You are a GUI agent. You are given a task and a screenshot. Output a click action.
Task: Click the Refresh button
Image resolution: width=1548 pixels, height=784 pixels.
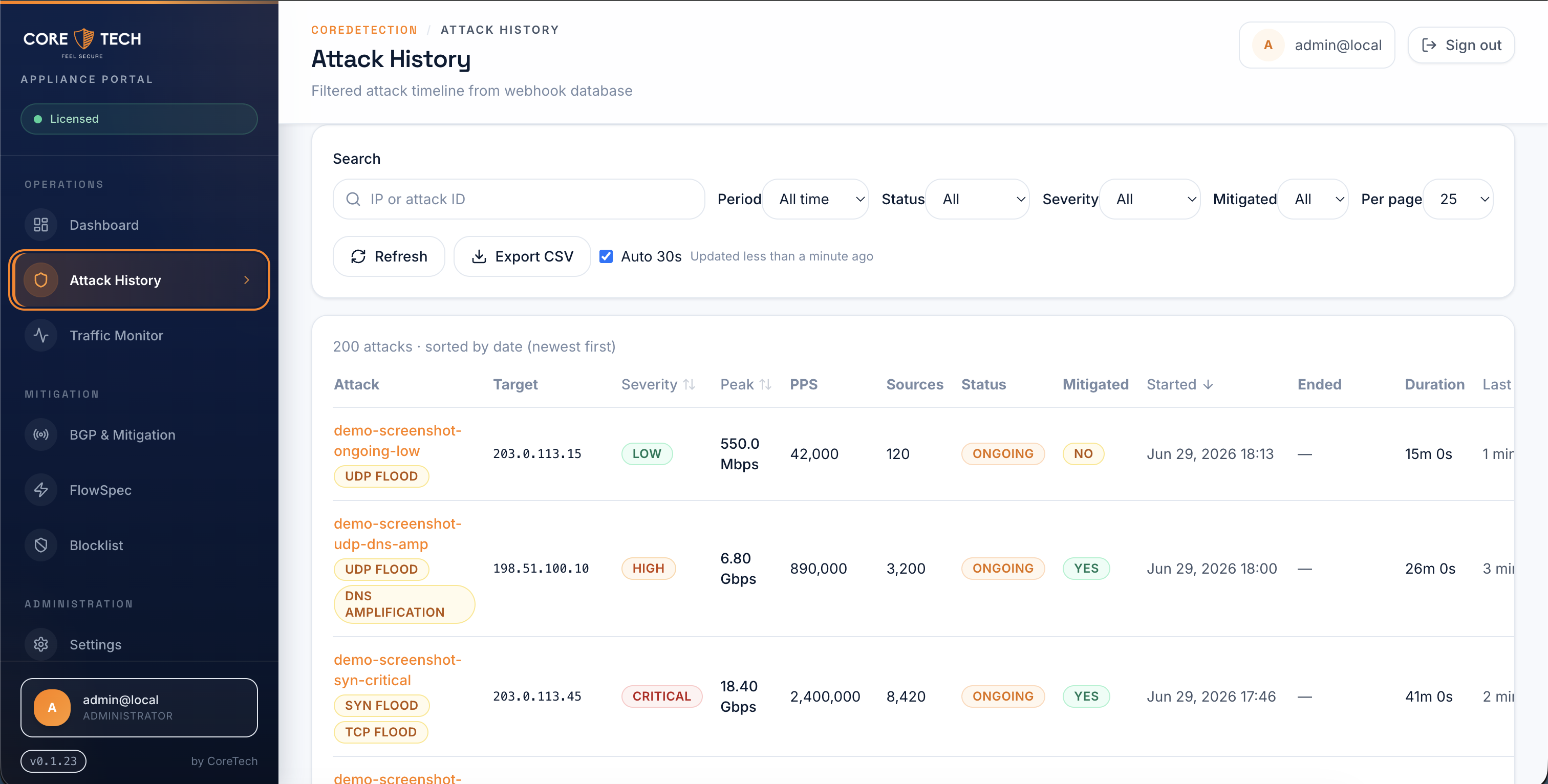click(389, 256)
